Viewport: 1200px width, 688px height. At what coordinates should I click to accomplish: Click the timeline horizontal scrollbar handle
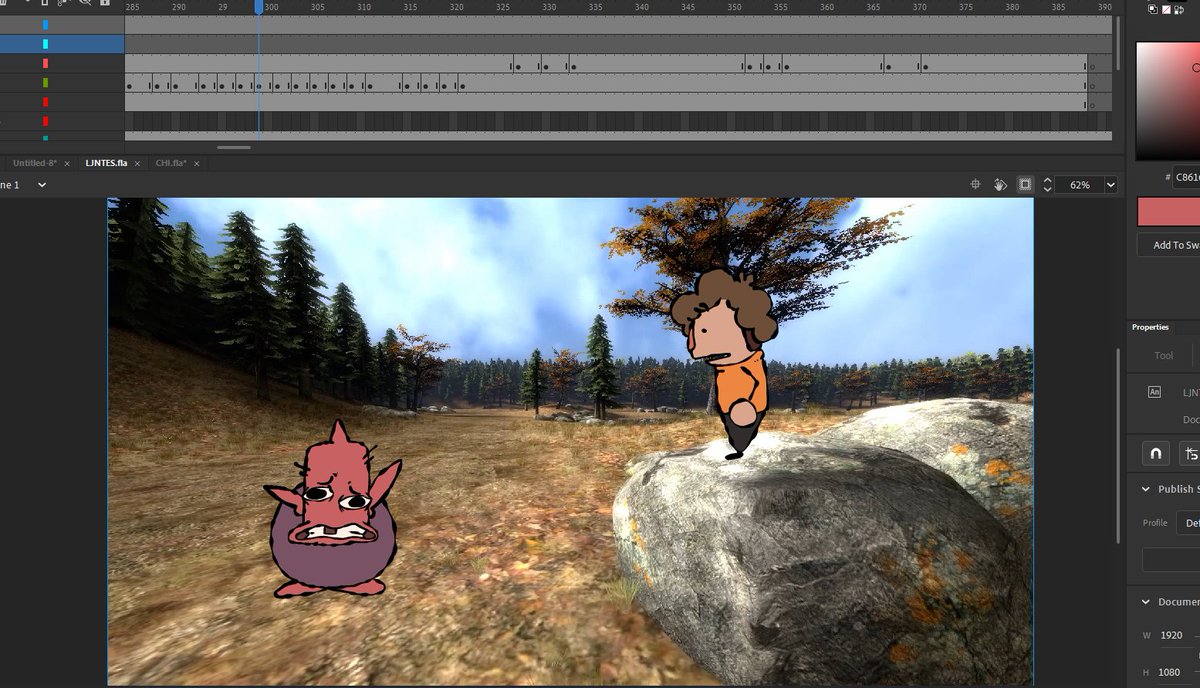point(234,147)
